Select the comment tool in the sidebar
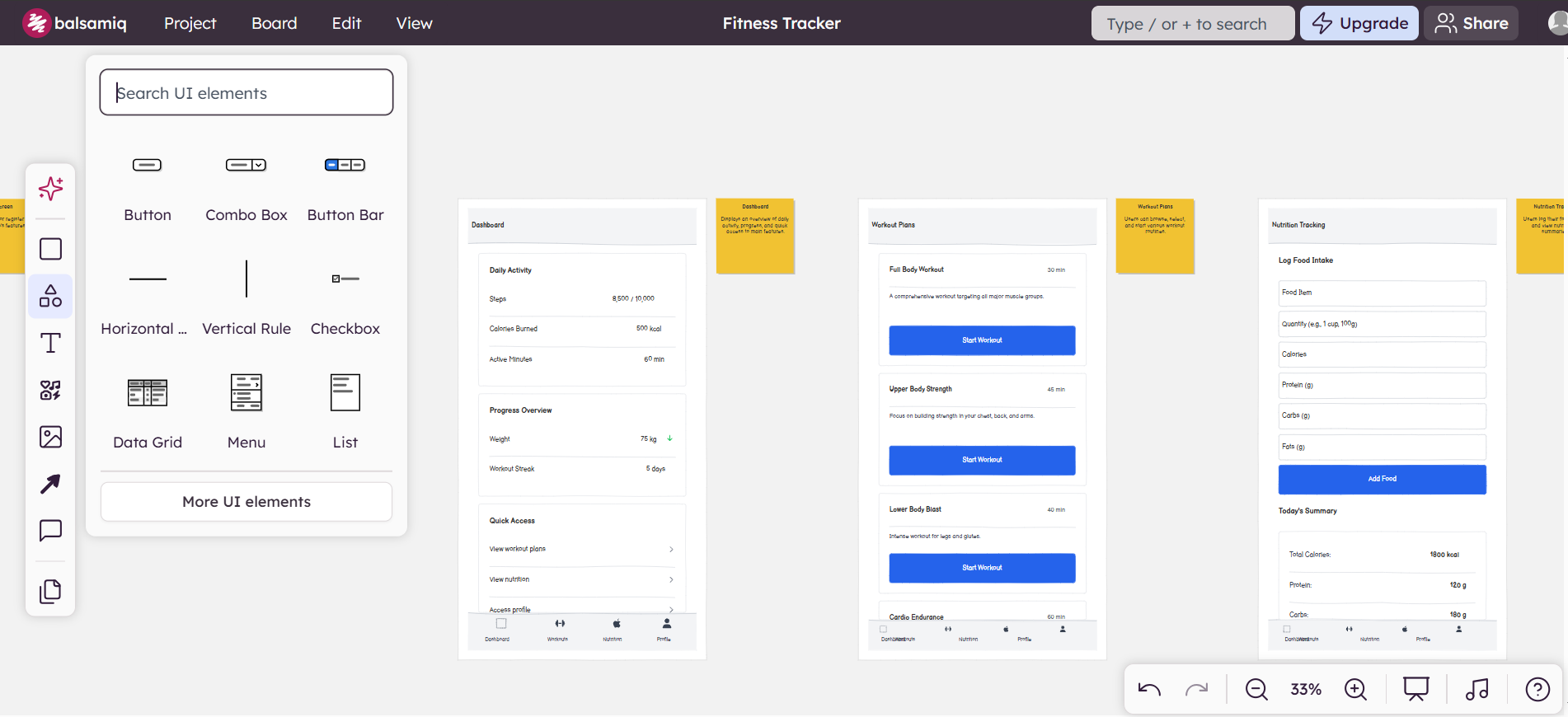The width and height of the screenshot is (1568, 717). [x=50, y=530]
